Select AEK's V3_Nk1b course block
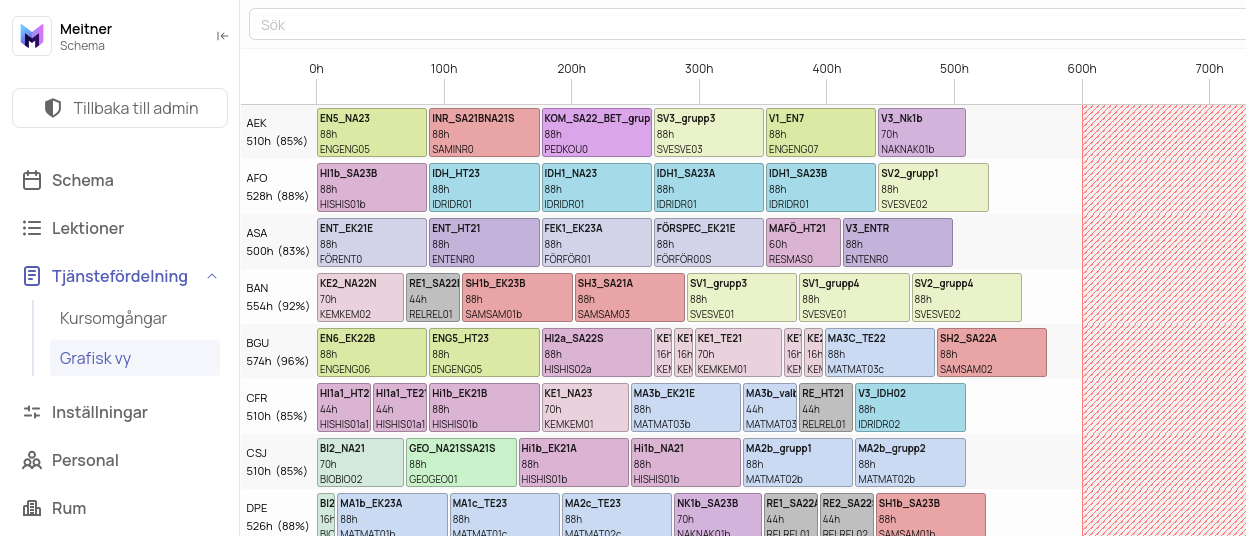Screen dimensions: 1246x536 coord(922,133)
